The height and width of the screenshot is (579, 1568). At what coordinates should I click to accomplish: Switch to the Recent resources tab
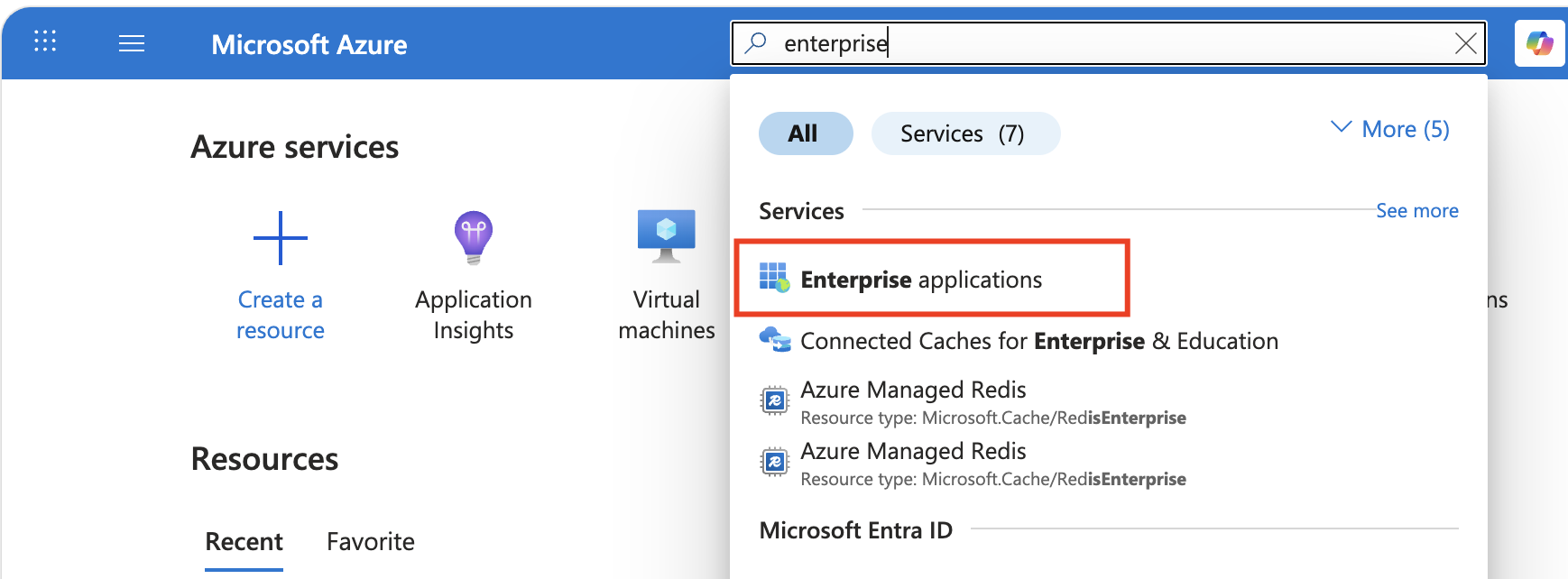(244, 542)
